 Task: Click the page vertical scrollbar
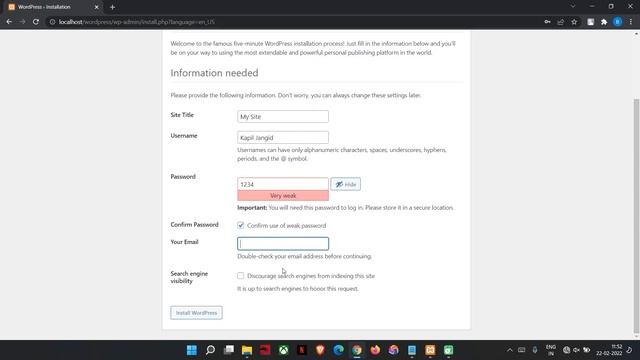coord(636,216)
